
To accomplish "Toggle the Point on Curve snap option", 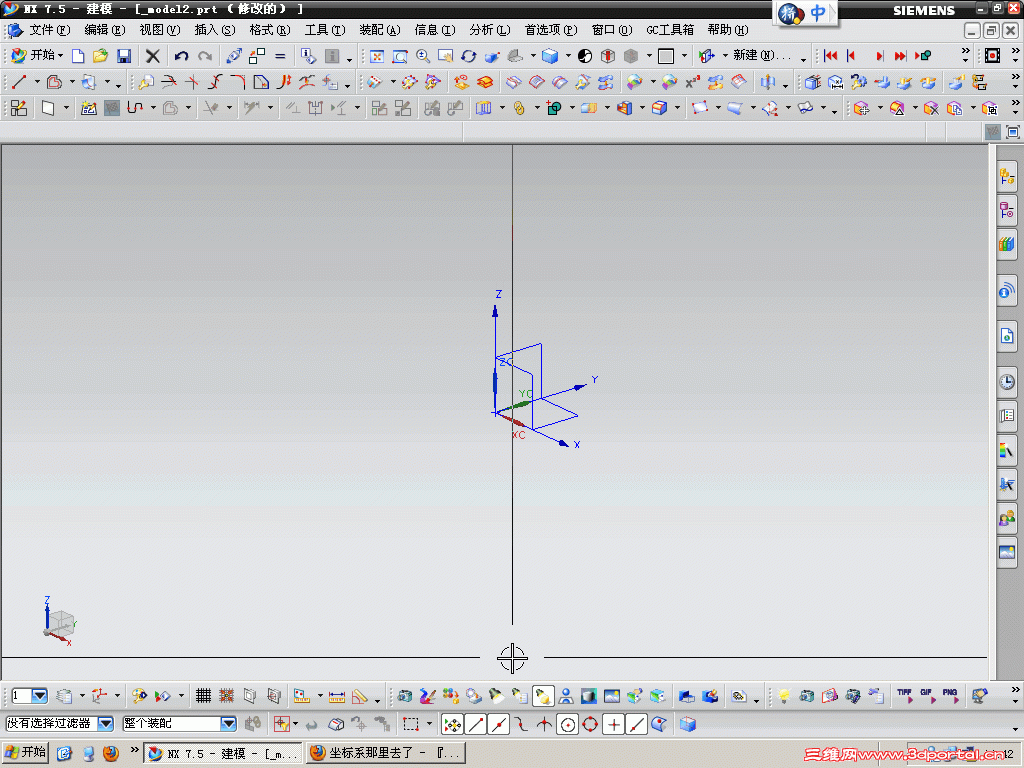I will pos(636,724).
